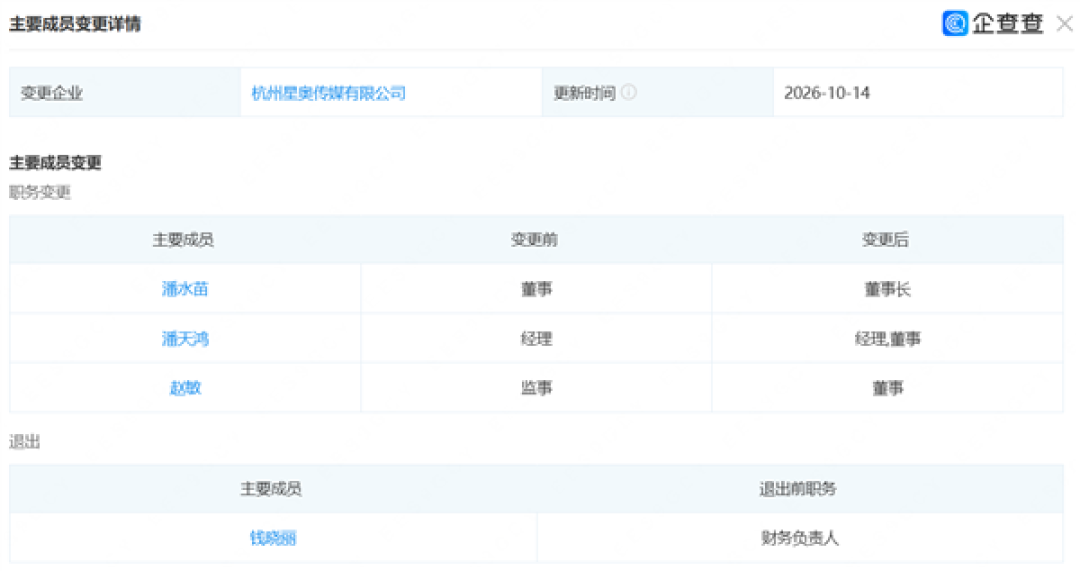Screen dimensions: 1080x571
Task: Click the 企查查 brand text
Action: pyautogui.click(x=1008, y=23)
